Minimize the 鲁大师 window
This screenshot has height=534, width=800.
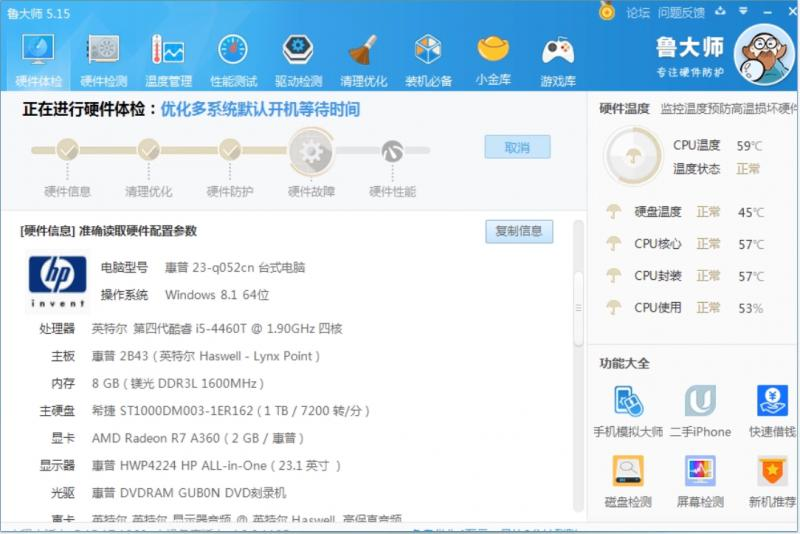[x=767, y=12]
